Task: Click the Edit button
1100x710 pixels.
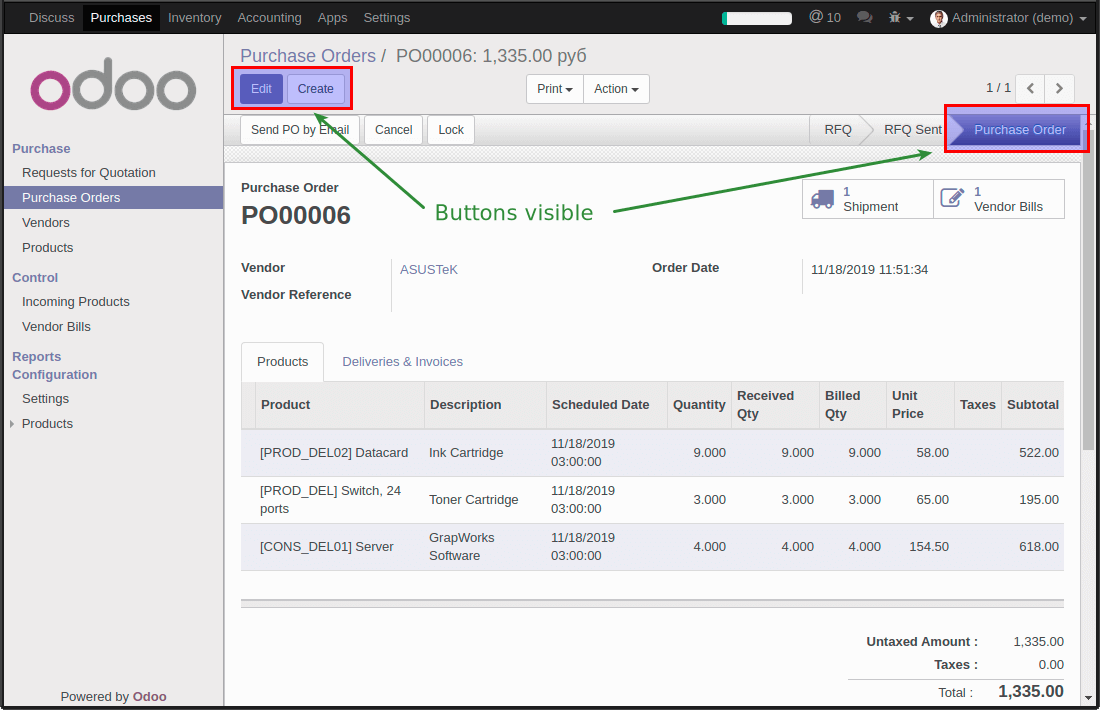Action: coord(261,89)
